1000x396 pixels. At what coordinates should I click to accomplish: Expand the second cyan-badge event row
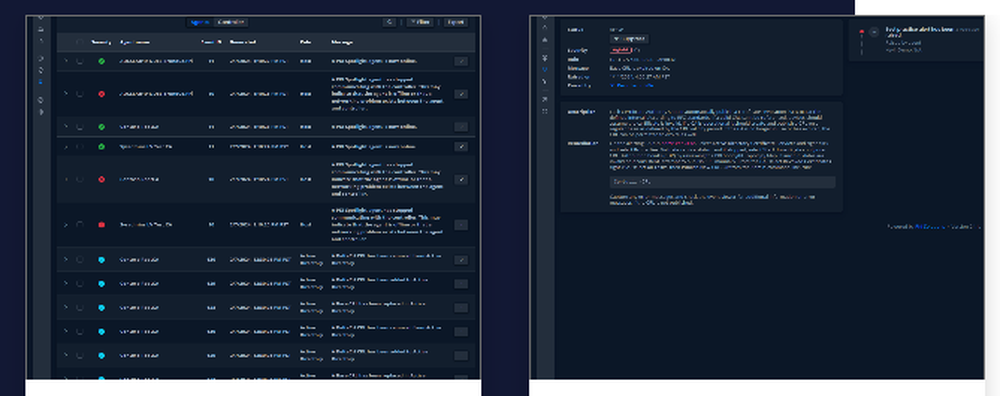point(65,284)
